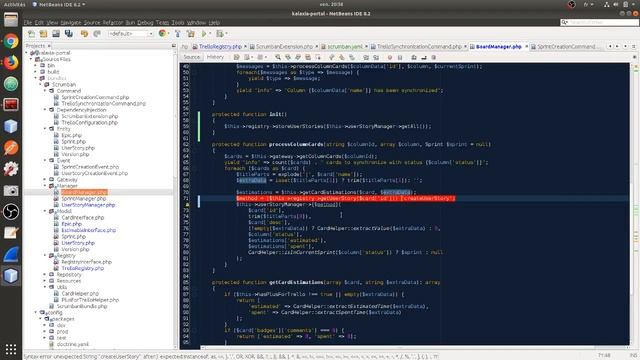
Task: Expand the Repository folder
Action: click(45, 274)
